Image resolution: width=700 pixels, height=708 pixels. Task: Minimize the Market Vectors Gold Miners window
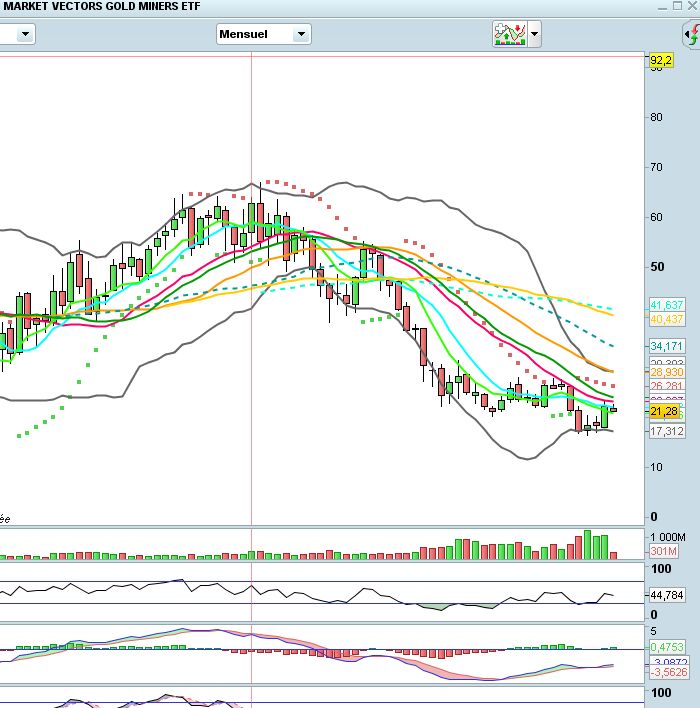(x=662, y=6)
